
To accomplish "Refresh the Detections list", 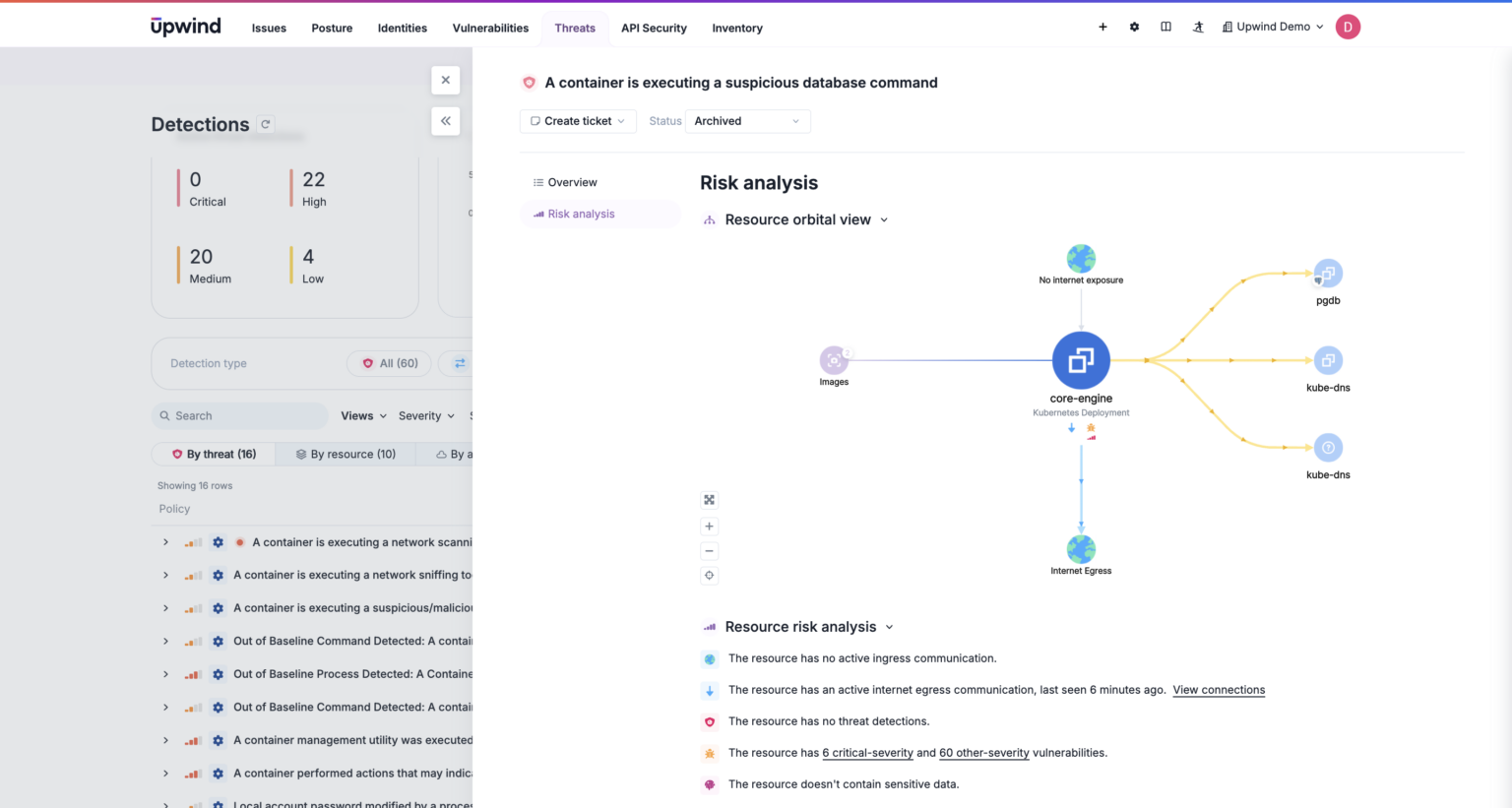I will point(265,124).
